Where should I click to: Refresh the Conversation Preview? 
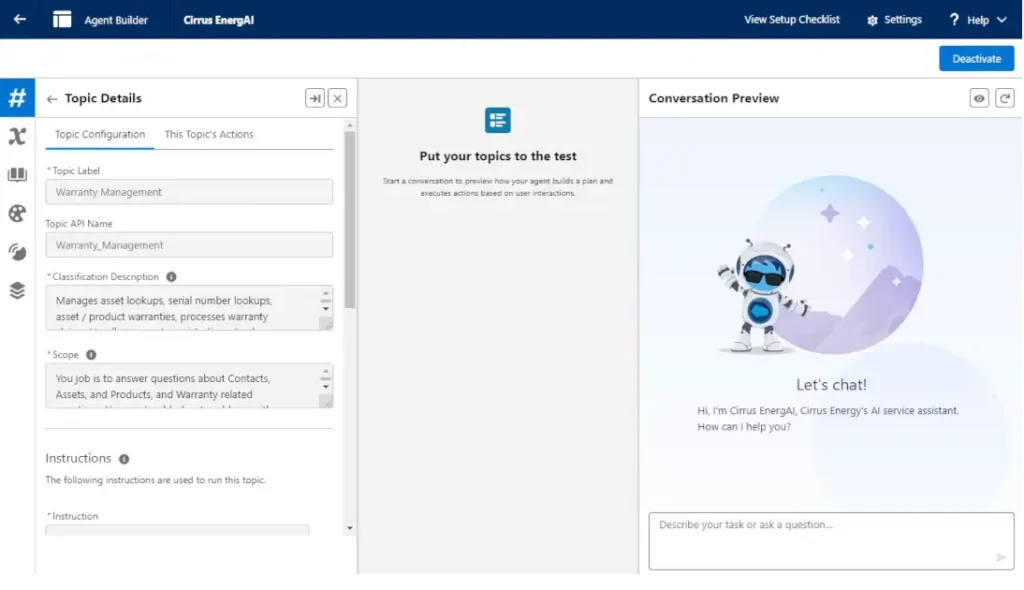tap(1004, 98)
